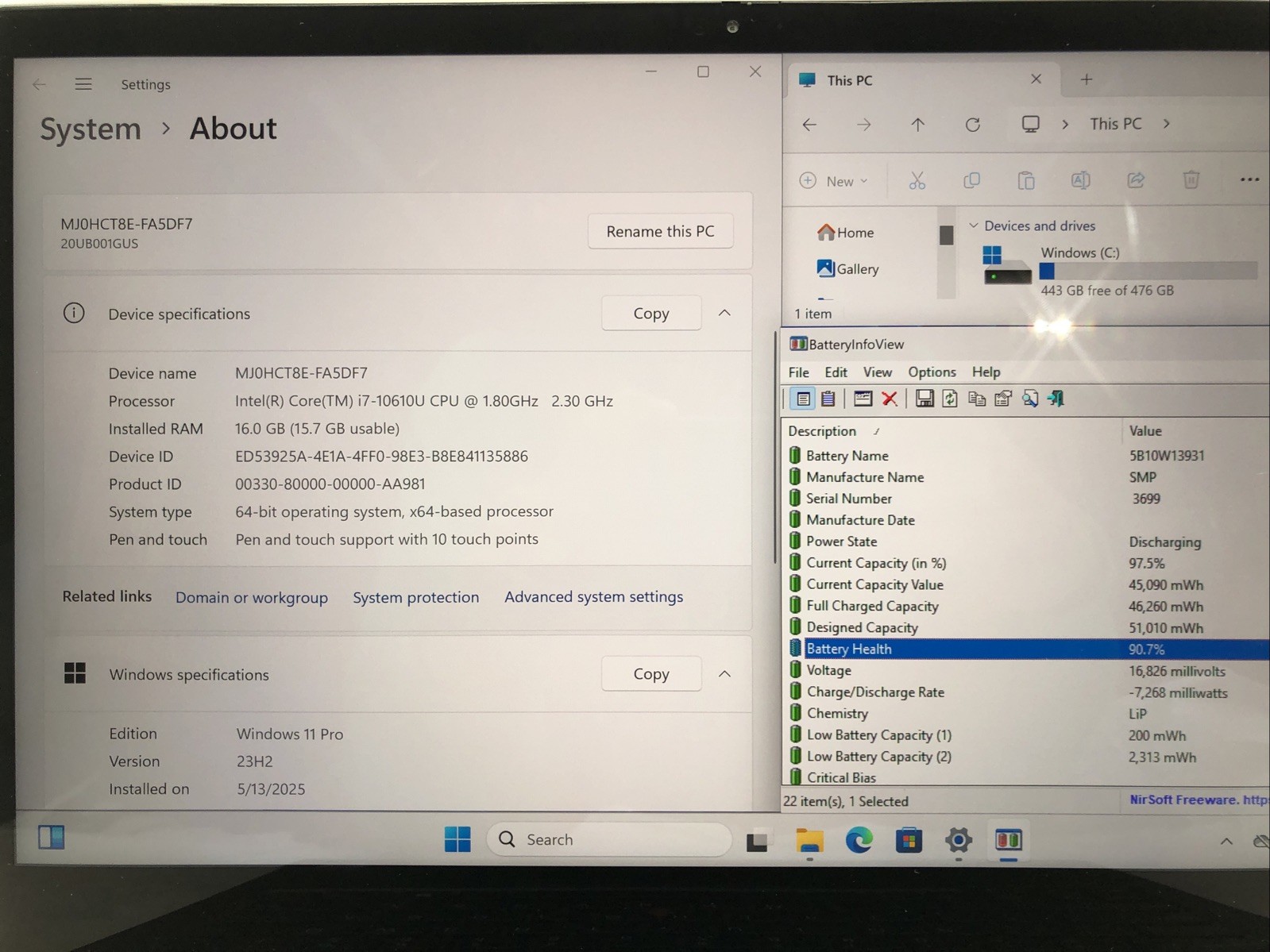Click the Rename icon in File Explorer toolbar
The width and height of the screenshot is (1270, 952).
coord(1081,180)
